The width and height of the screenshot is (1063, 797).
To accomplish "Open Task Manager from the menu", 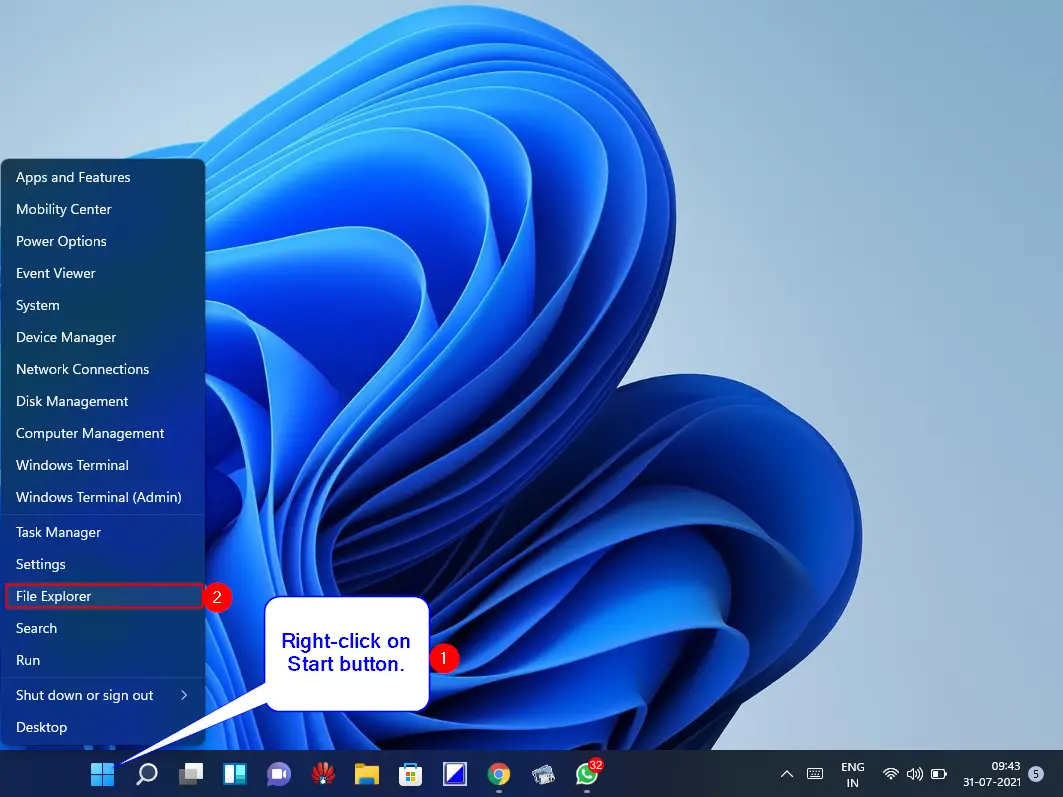I will click(103, 532).
